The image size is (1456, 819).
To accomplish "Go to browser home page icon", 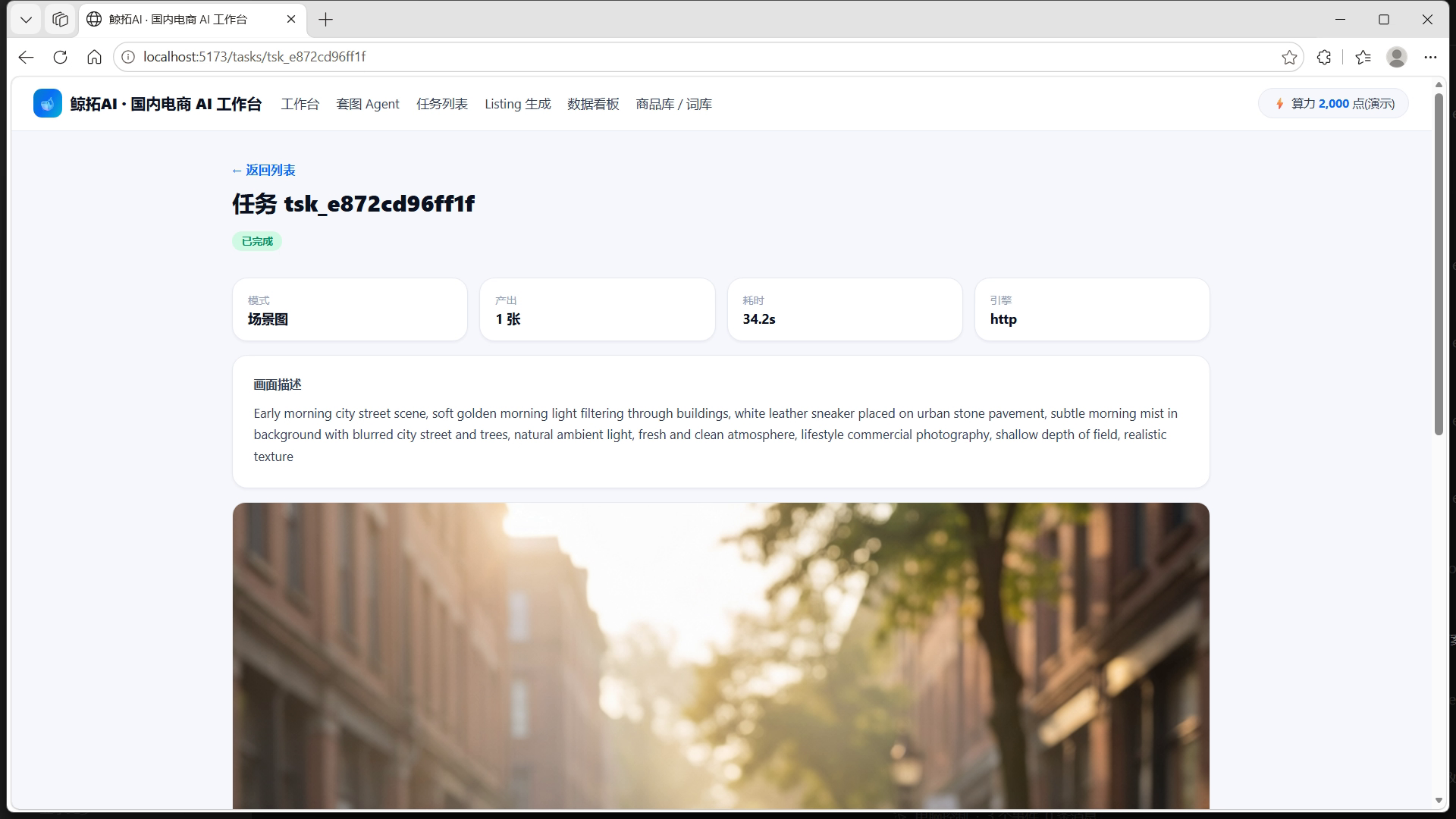I will [94, 57].
